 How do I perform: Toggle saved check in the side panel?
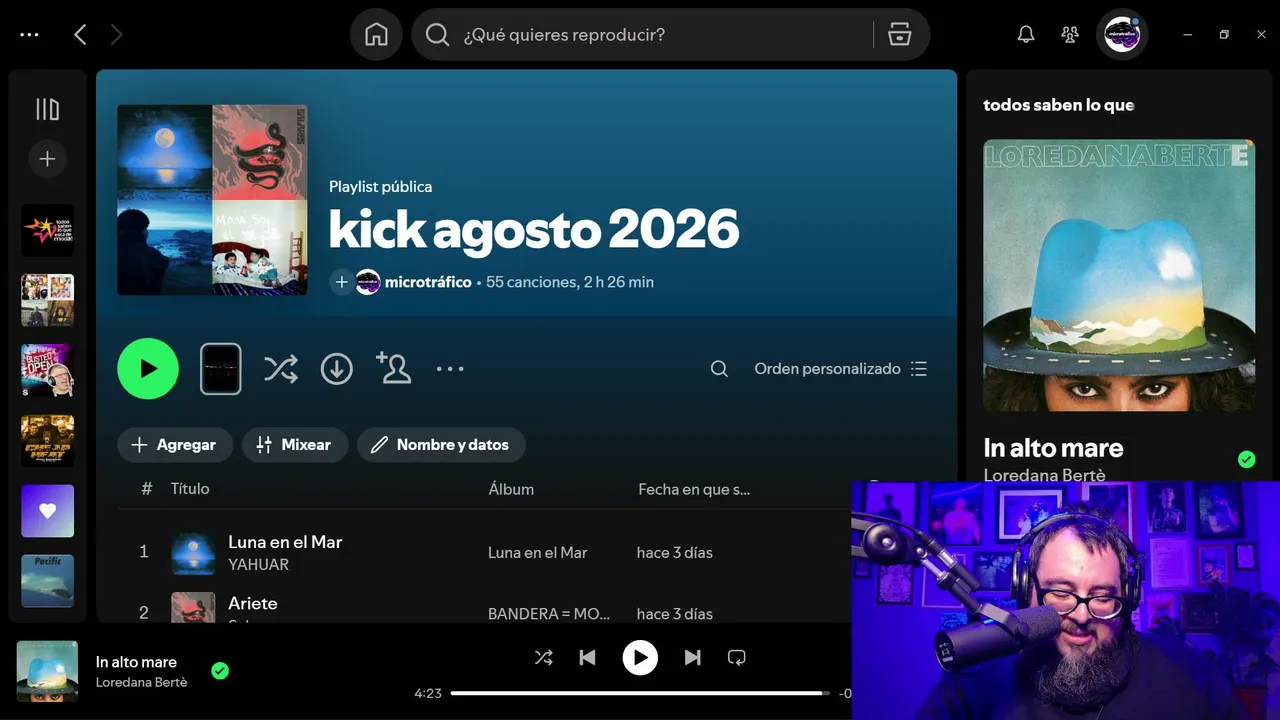(1246, 459)
